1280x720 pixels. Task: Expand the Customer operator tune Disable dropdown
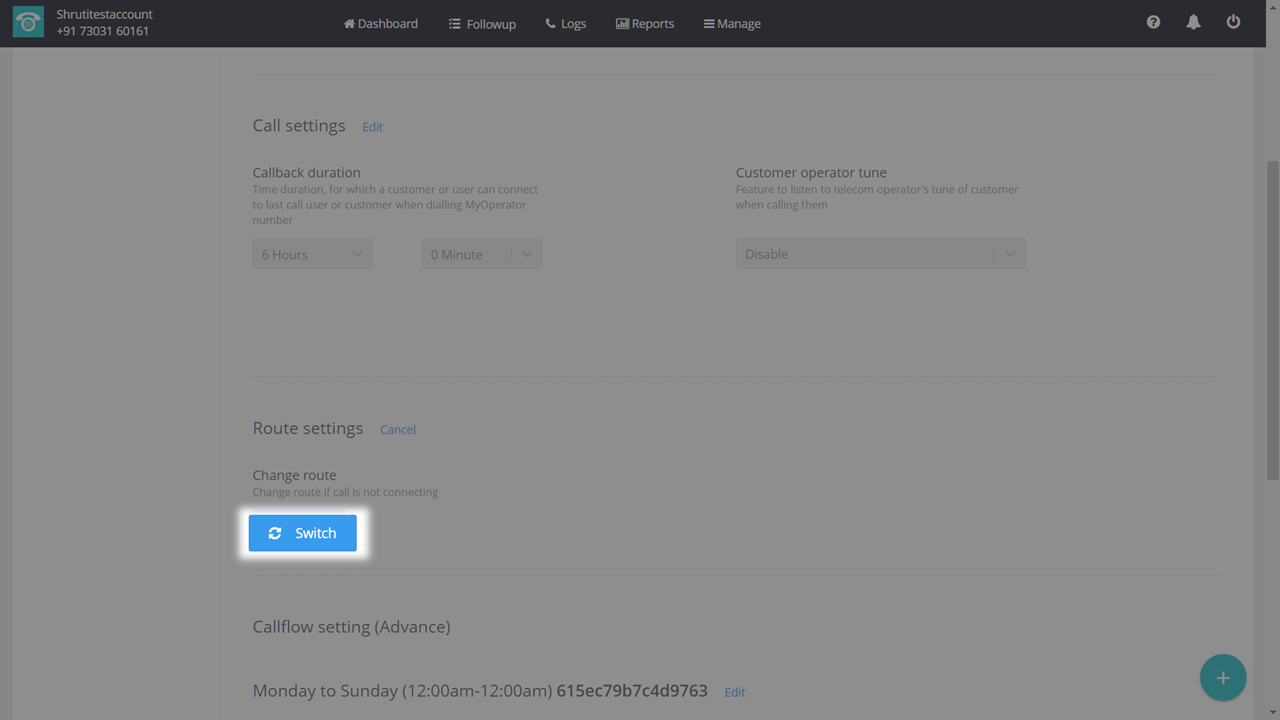[x=880, y=254]
